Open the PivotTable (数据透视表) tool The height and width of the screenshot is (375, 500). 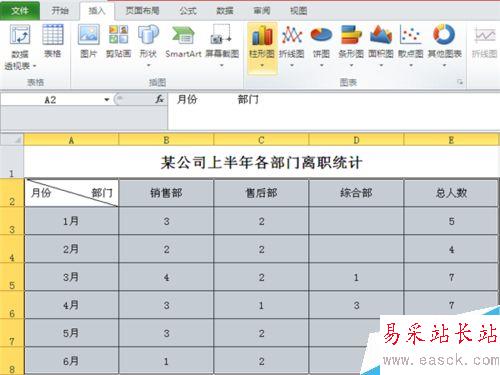(x=20, y=47)
